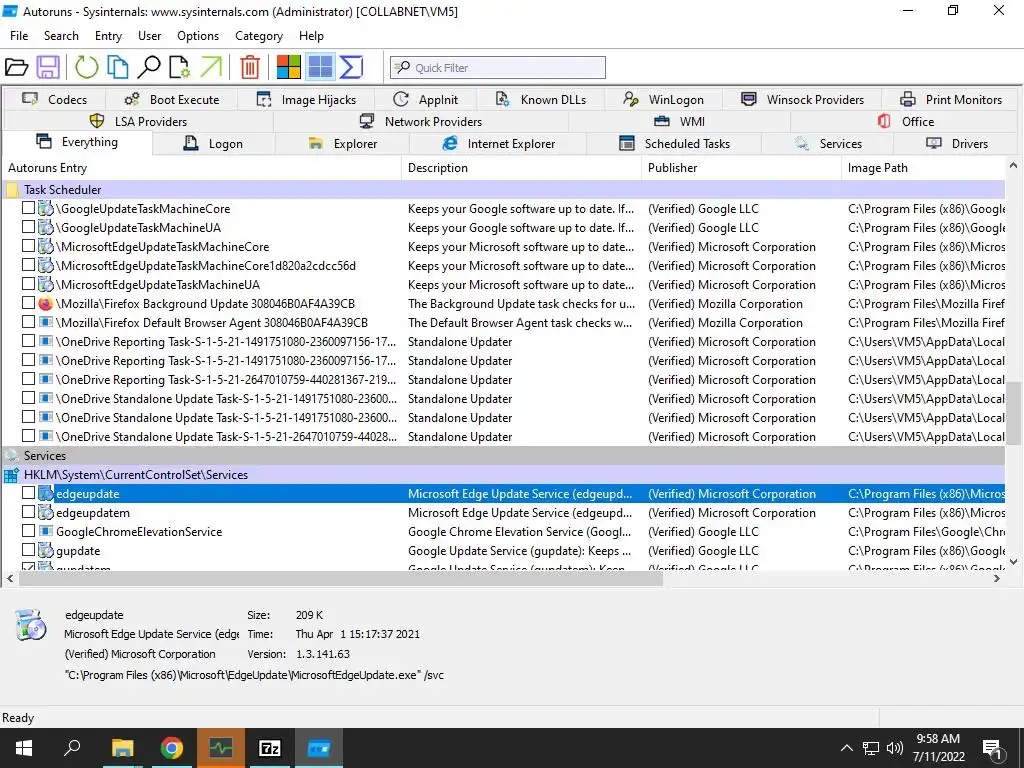Switch to the Office tab
The width and height of the screenshot is (1024, 768).
[x=904, y=121]
